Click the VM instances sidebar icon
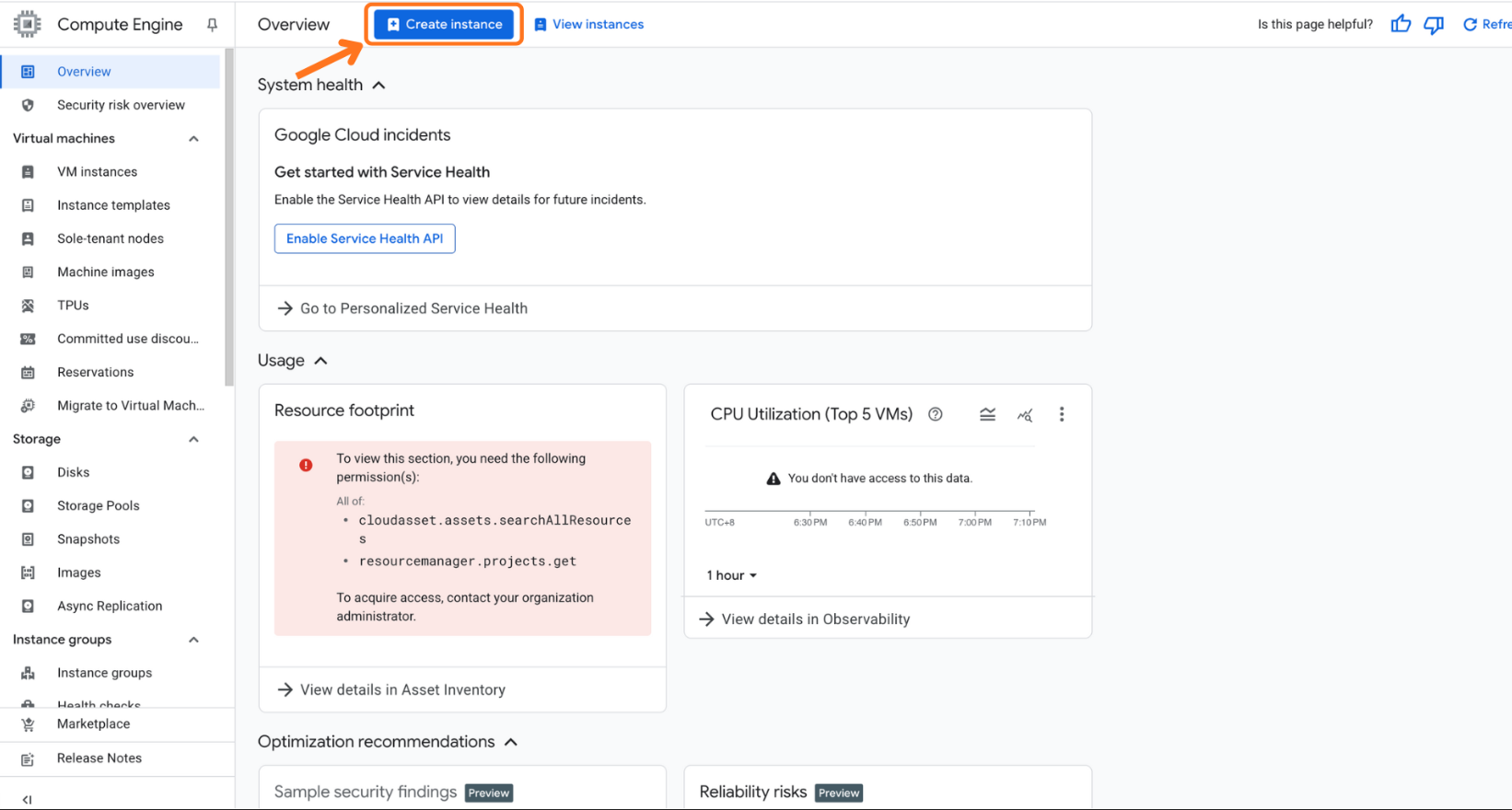The height and width of the screenshot is (810, 1512). click(x=28, y=172)
